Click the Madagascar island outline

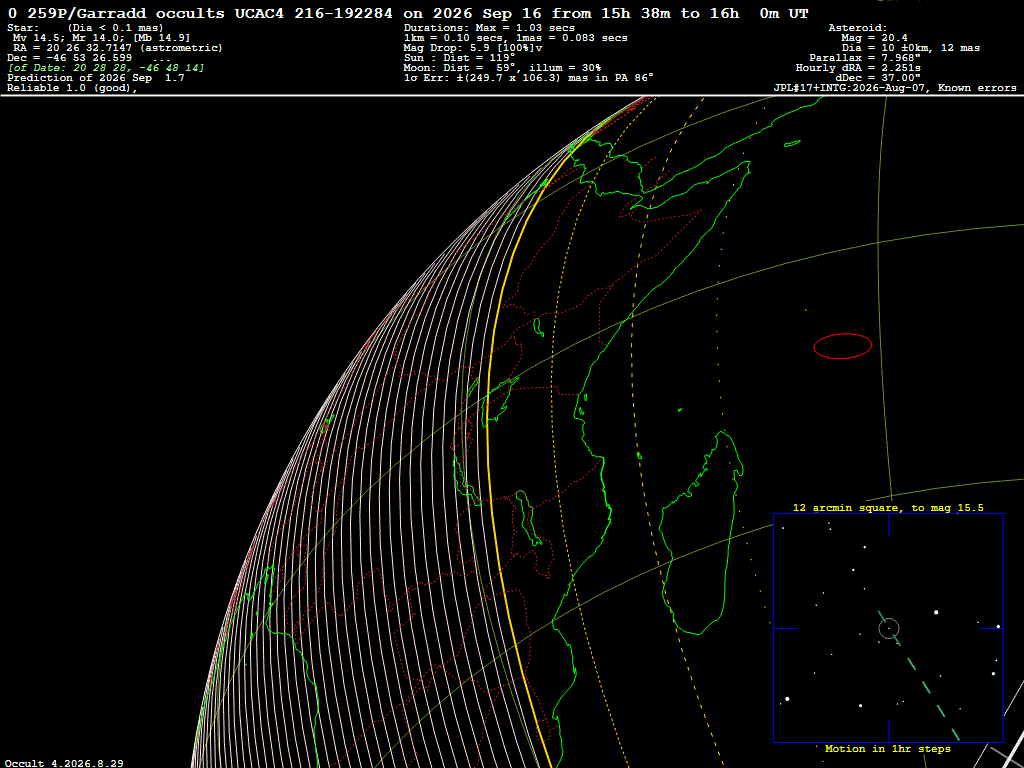click(x=700, y=534)
